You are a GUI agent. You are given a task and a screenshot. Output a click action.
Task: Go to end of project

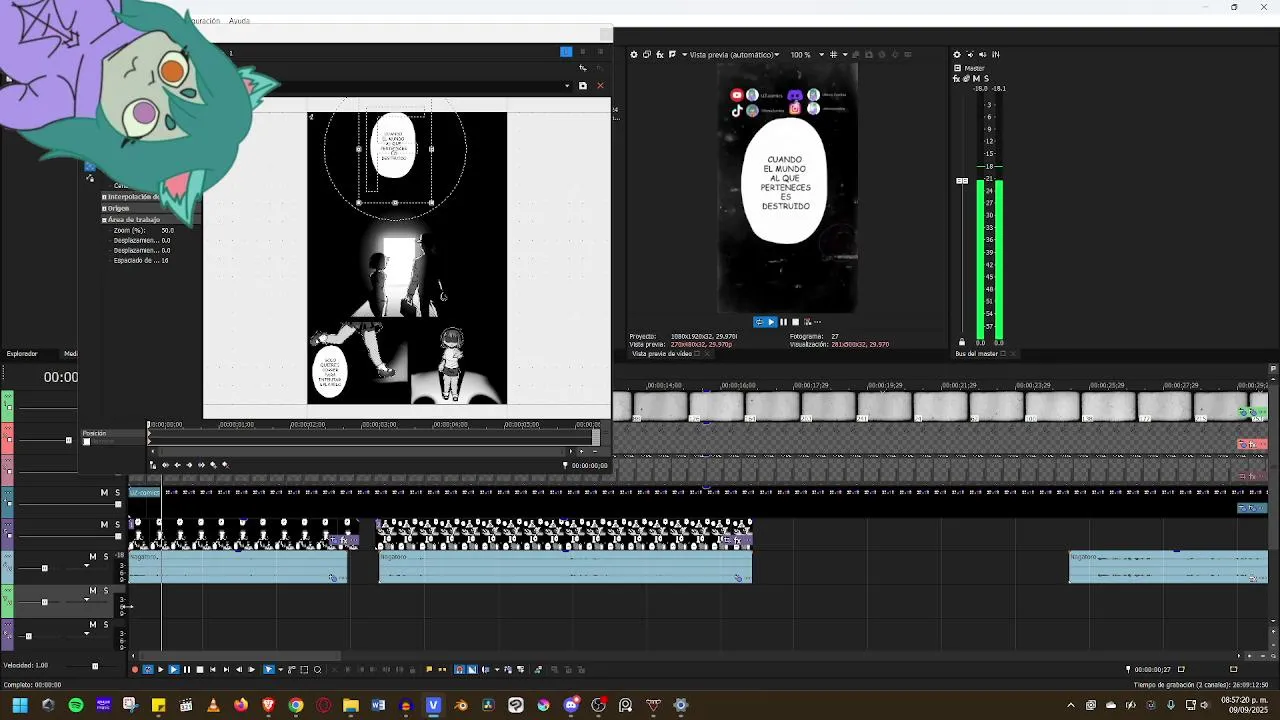pos(226,670)
